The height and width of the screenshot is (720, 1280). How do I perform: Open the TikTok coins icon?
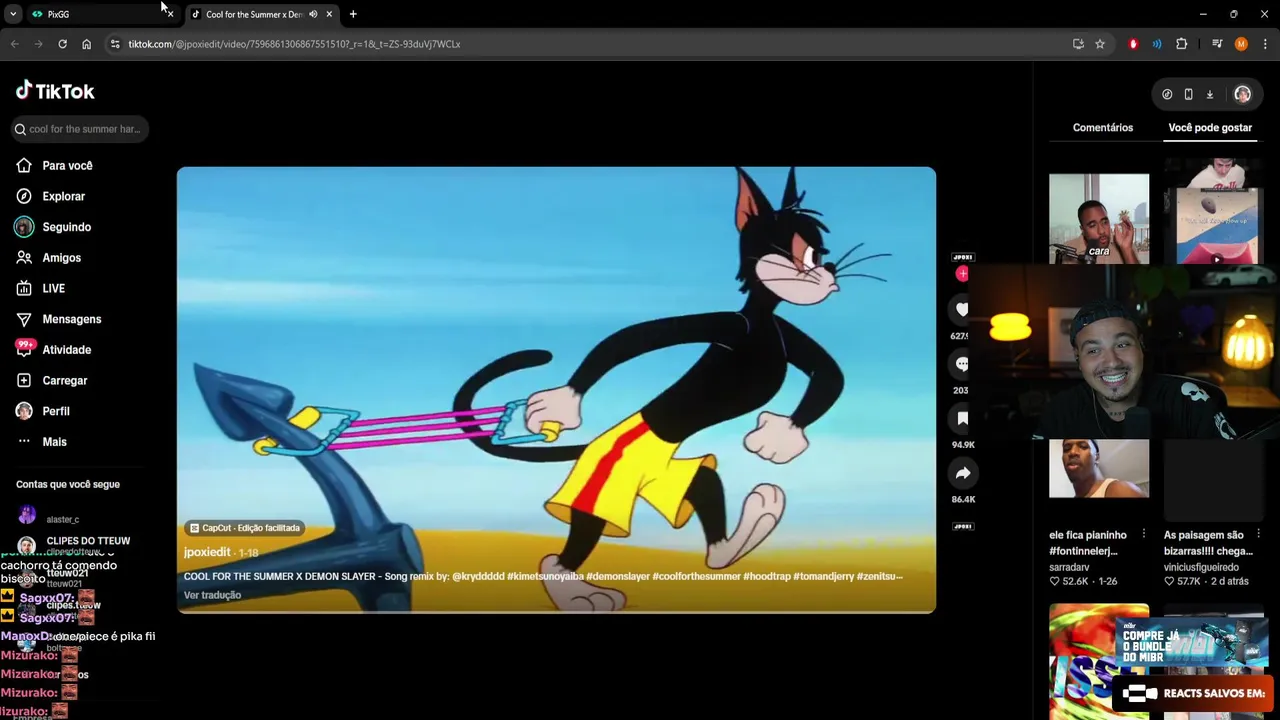(1167, 94)
